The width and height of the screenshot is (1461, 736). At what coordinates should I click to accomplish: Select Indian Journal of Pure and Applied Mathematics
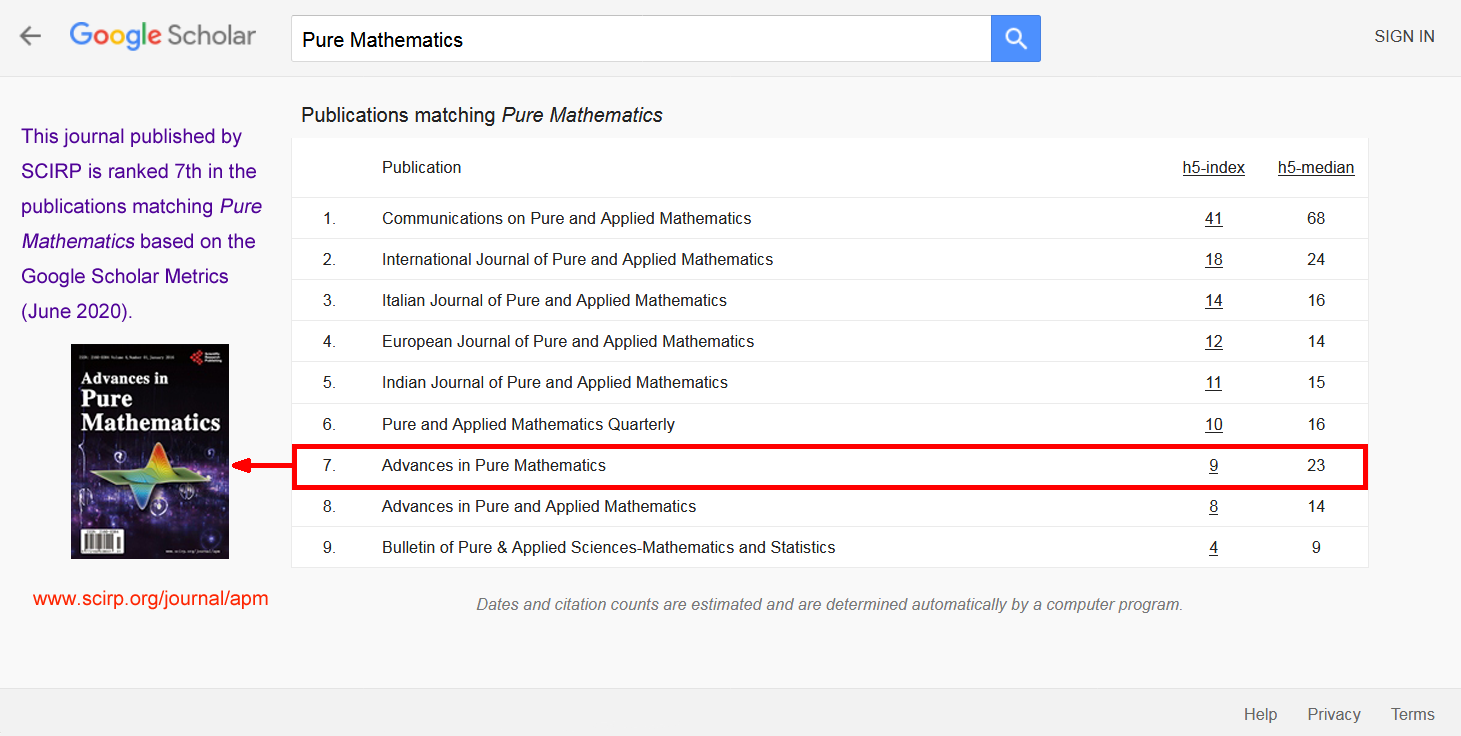point(555,383)
